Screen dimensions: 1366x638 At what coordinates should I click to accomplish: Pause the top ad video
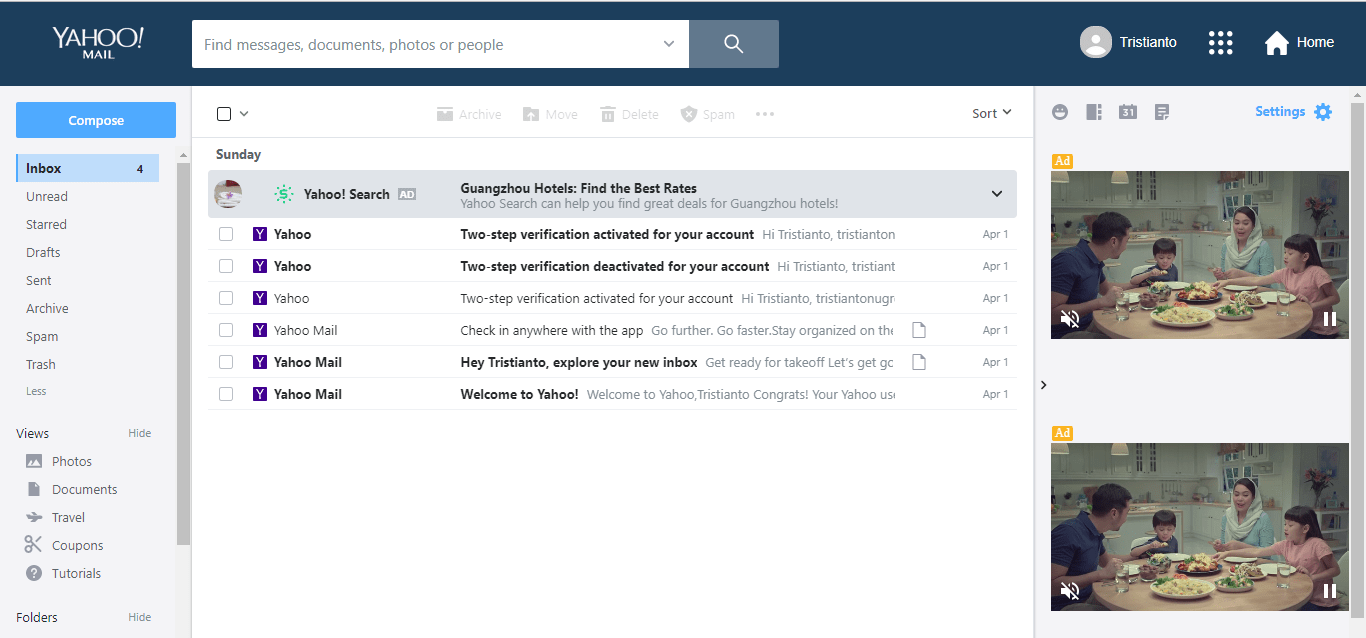click(x=1330, y=319)
